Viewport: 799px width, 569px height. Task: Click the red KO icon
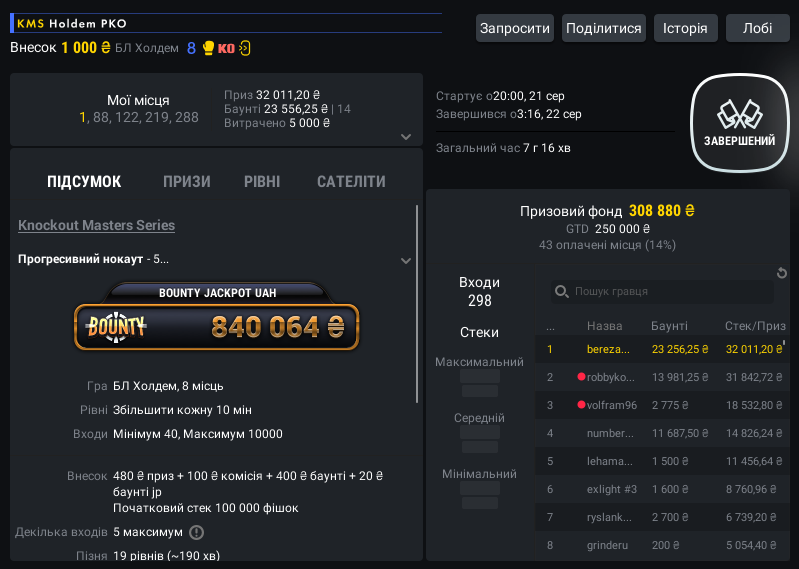[226, 48]
